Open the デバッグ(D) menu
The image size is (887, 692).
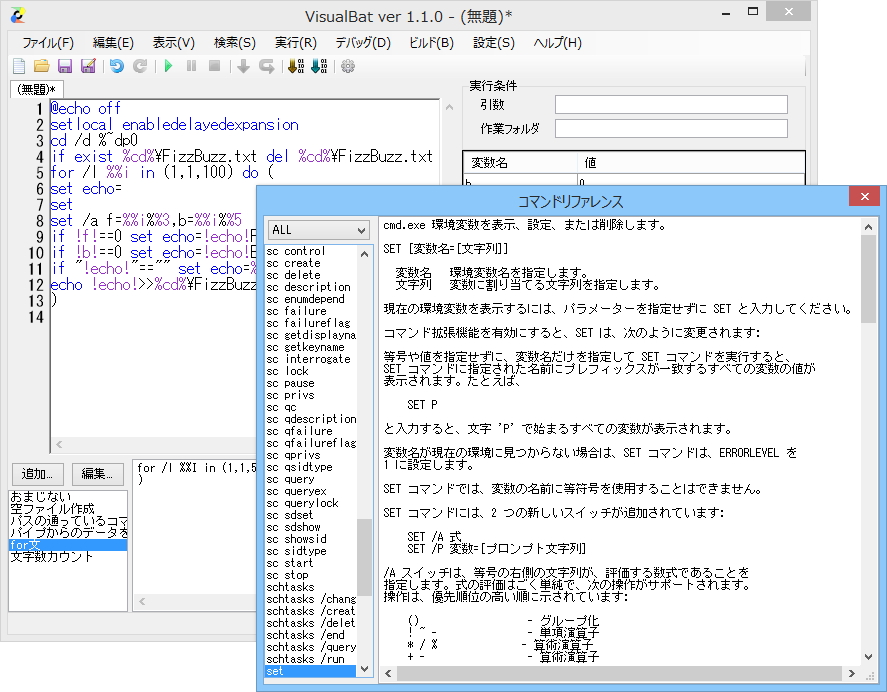[363, 43]
